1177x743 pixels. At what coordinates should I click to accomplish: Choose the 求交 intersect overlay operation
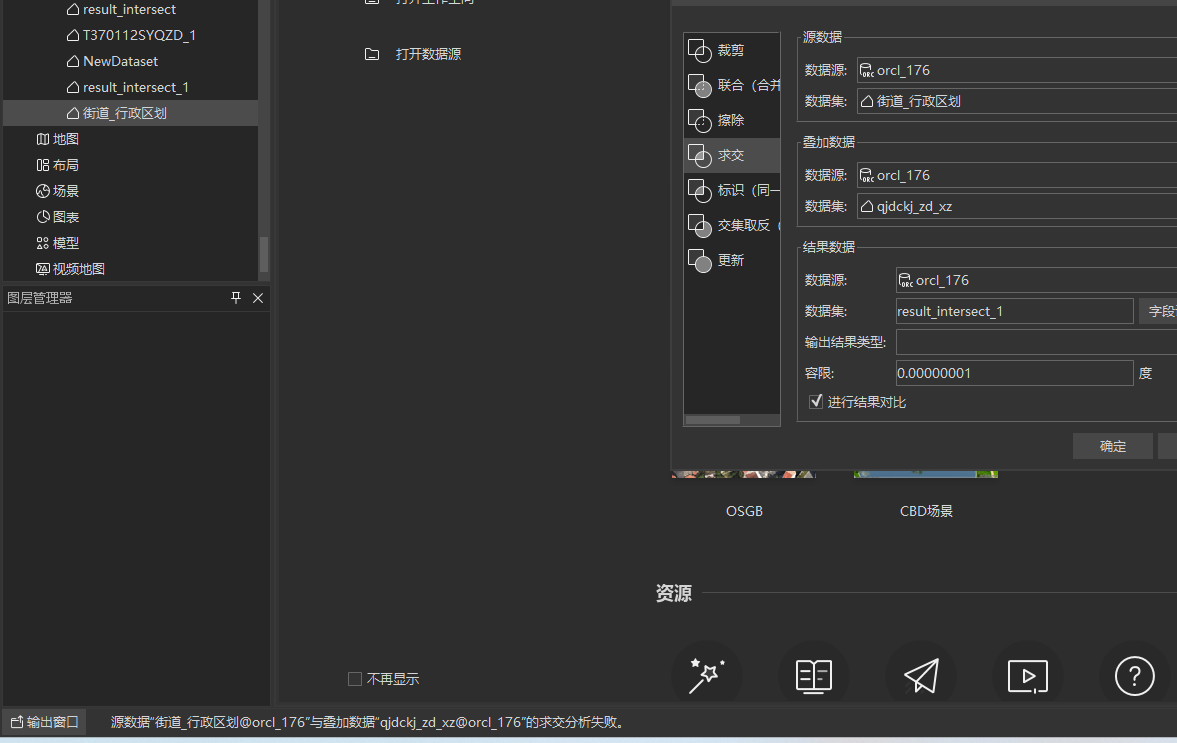(x=732, y=155)
